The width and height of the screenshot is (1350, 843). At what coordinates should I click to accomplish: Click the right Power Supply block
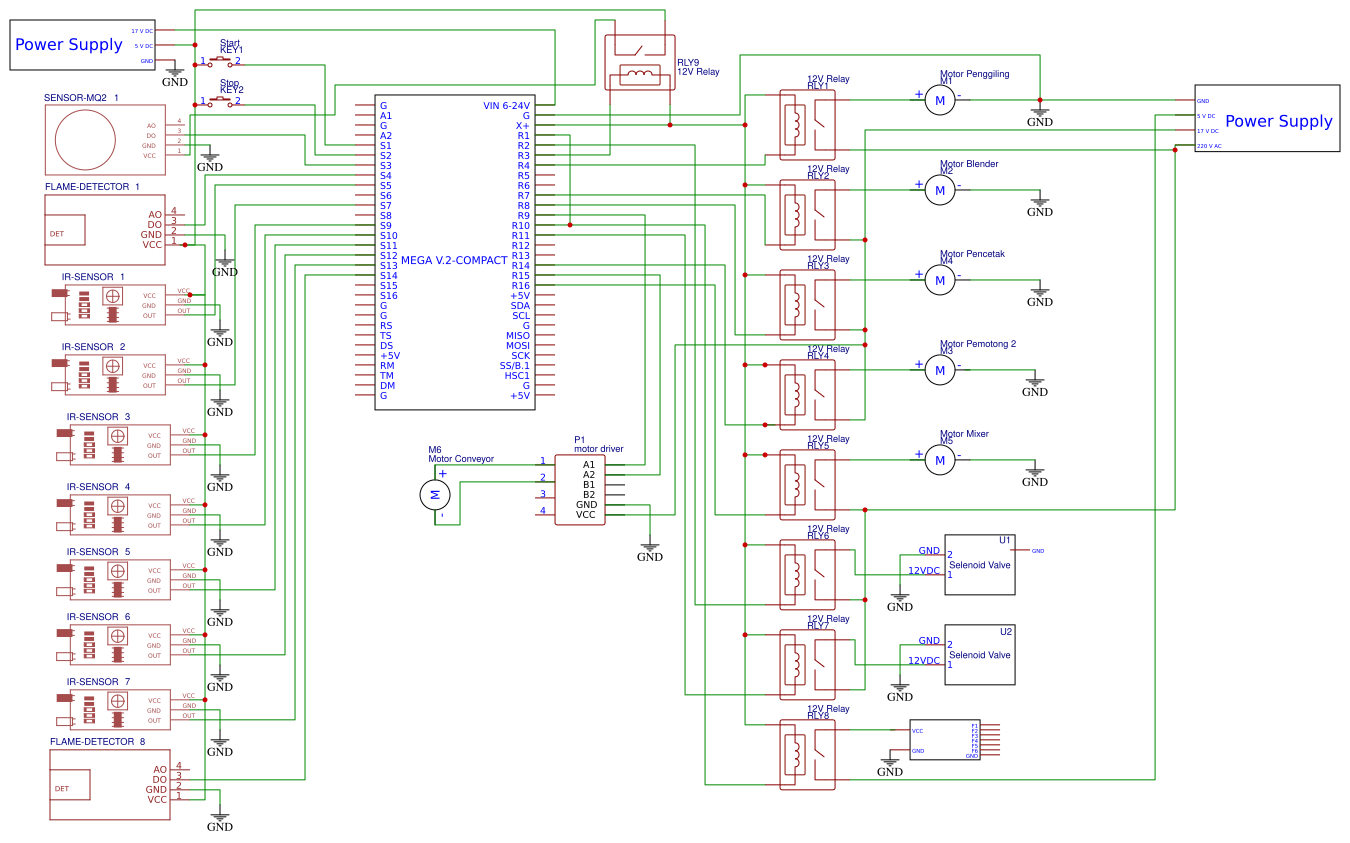[x=1267, y=118]
